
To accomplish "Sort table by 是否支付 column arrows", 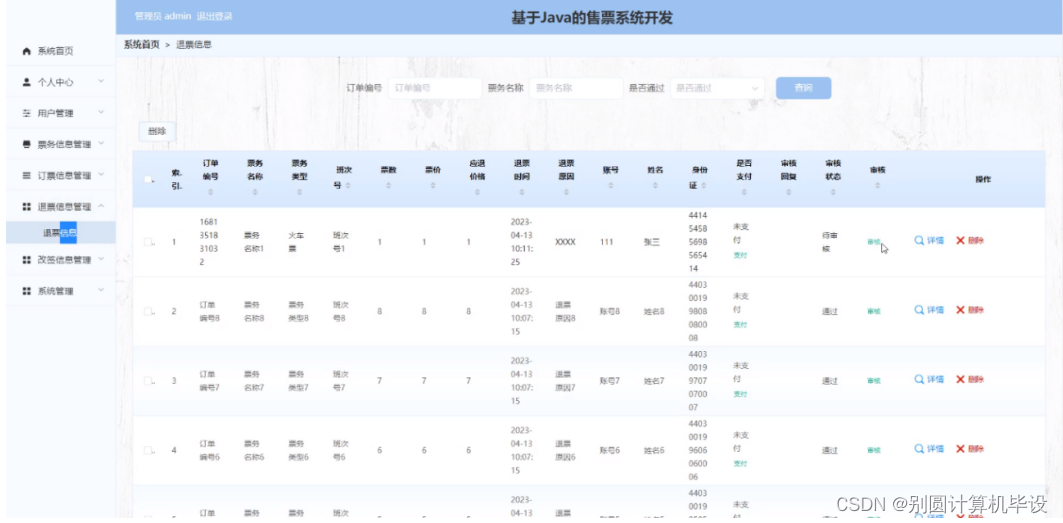I will pos(744,193).
